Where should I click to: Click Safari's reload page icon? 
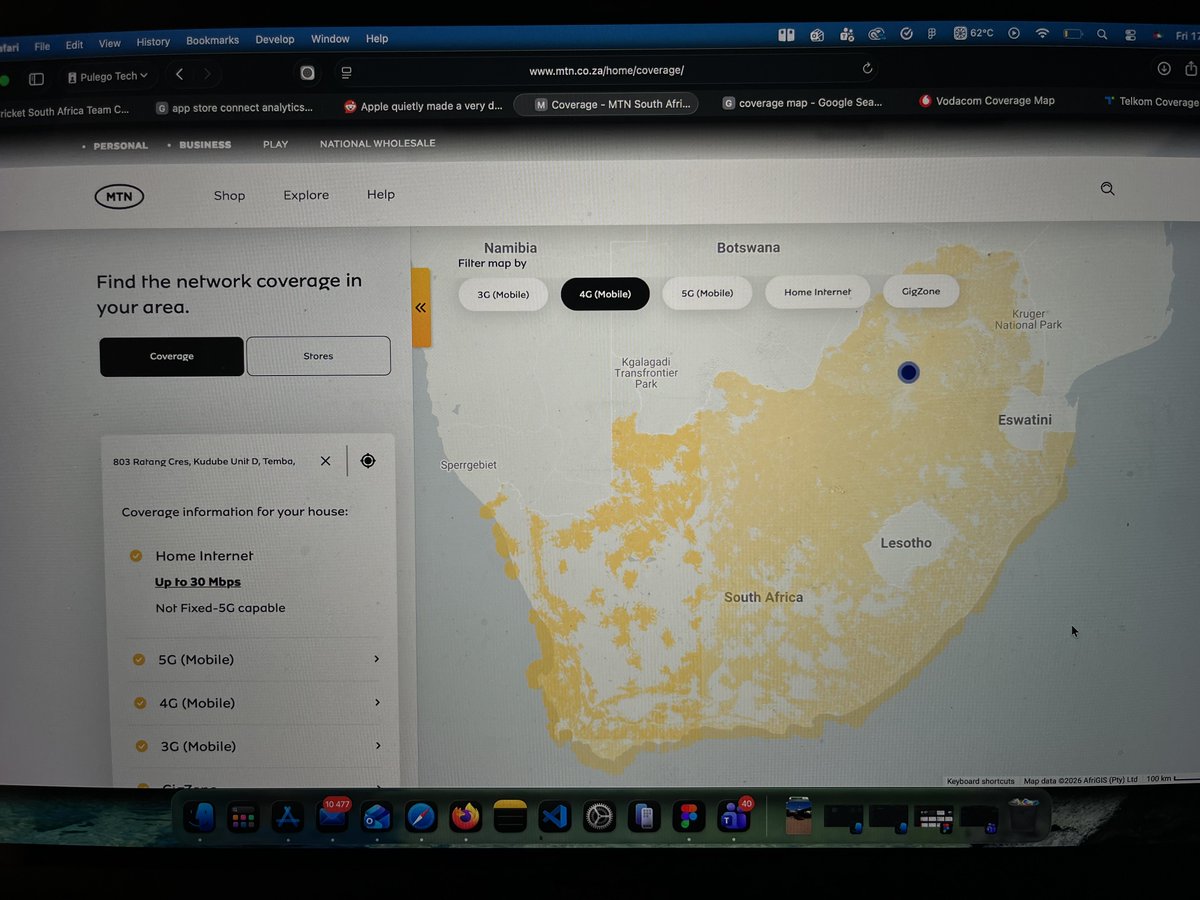(x=867, y=69)
